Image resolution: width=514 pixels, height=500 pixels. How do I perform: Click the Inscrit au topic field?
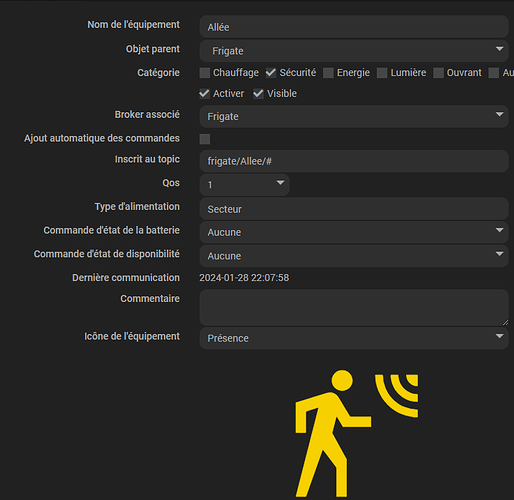(x=354, y=161)
